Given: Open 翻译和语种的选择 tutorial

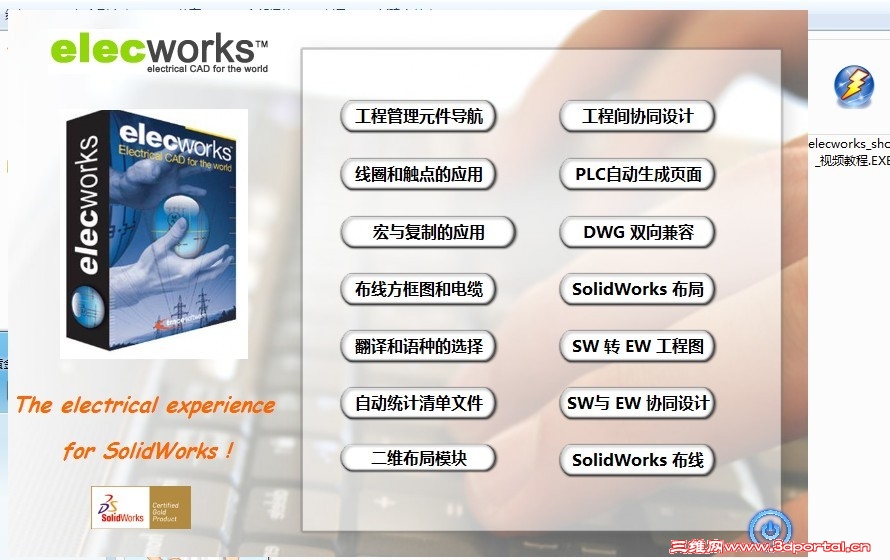Looking at the screenshot, I should pyautogui.click(x=418, y=346).
